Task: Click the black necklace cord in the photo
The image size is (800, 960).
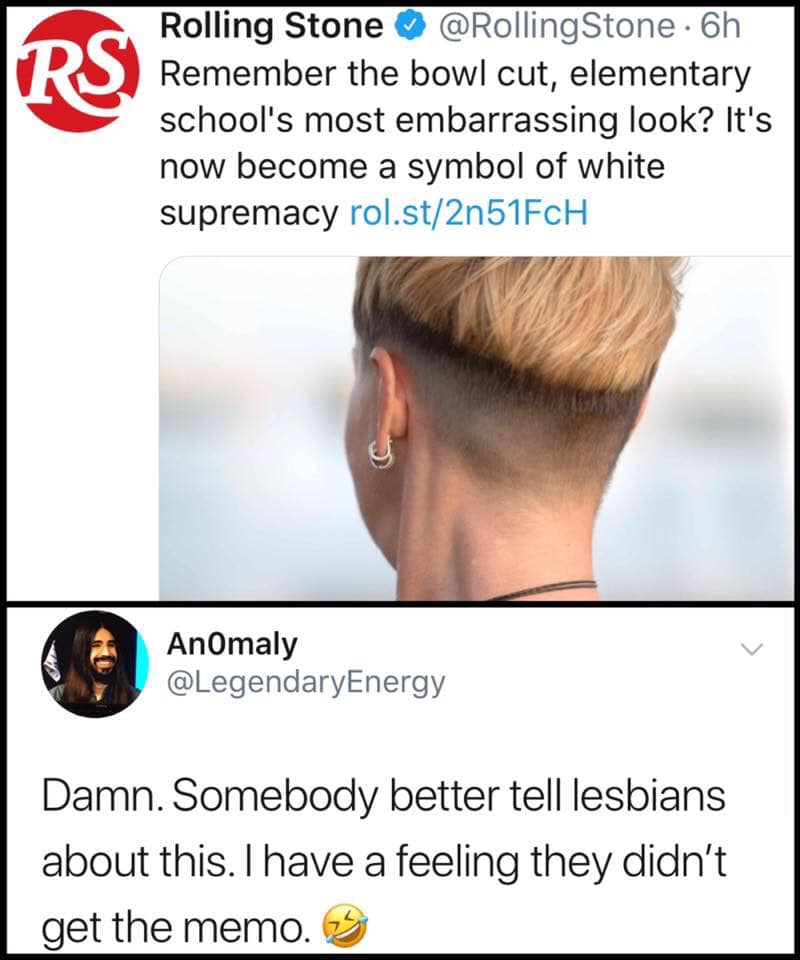Action: tap(542, 590)
